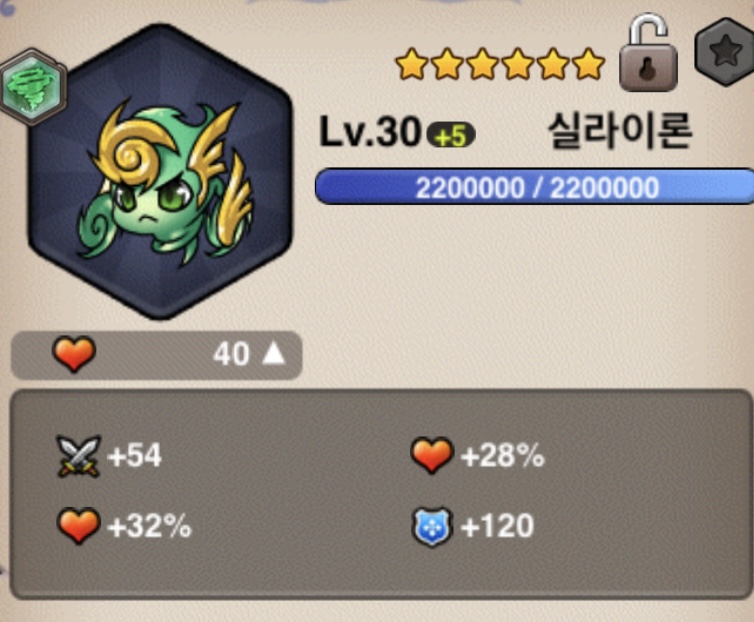Click the Lv.30 level label

pos(370,132)
